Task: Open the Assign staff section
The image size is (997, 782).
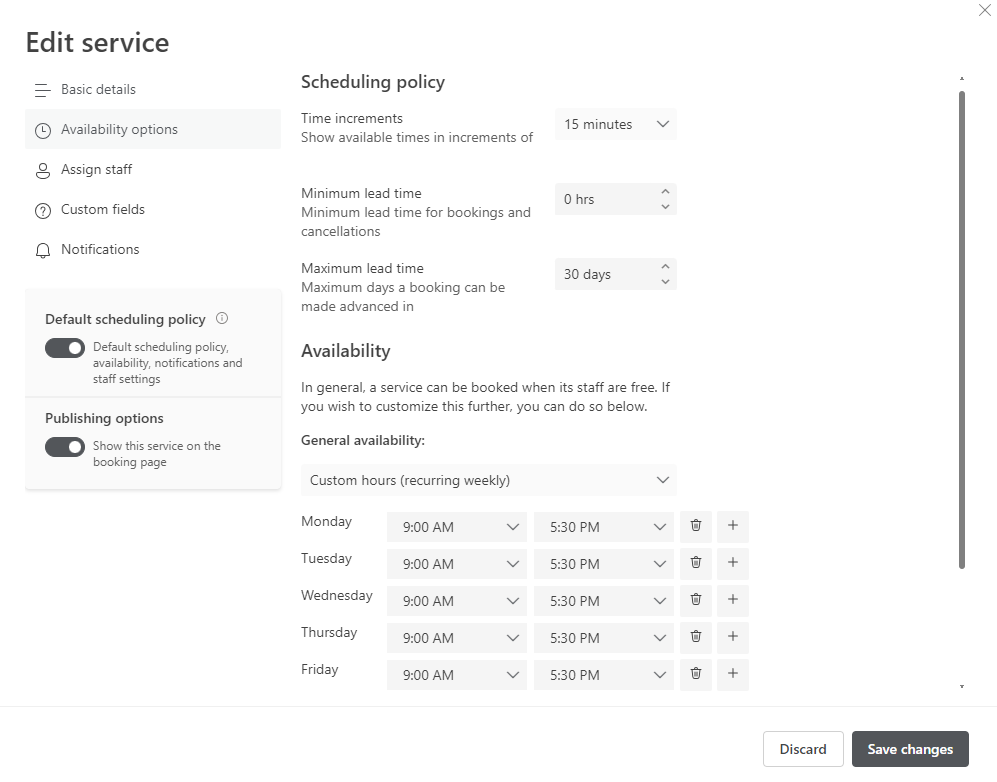Action: click(96, 170)
